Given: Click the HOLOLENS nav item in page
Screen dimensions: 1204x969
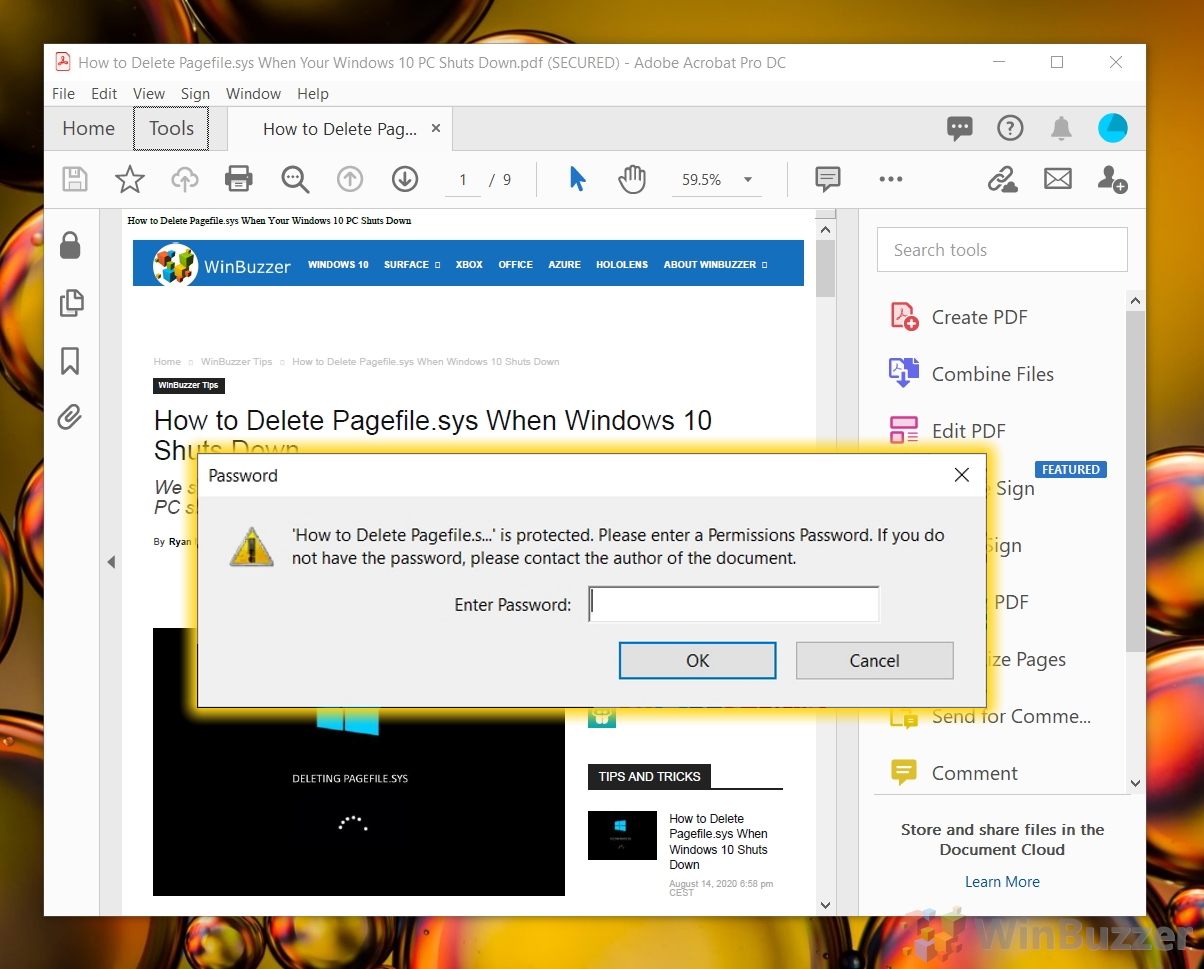Looking at the screenshot, I should [622, 265].
